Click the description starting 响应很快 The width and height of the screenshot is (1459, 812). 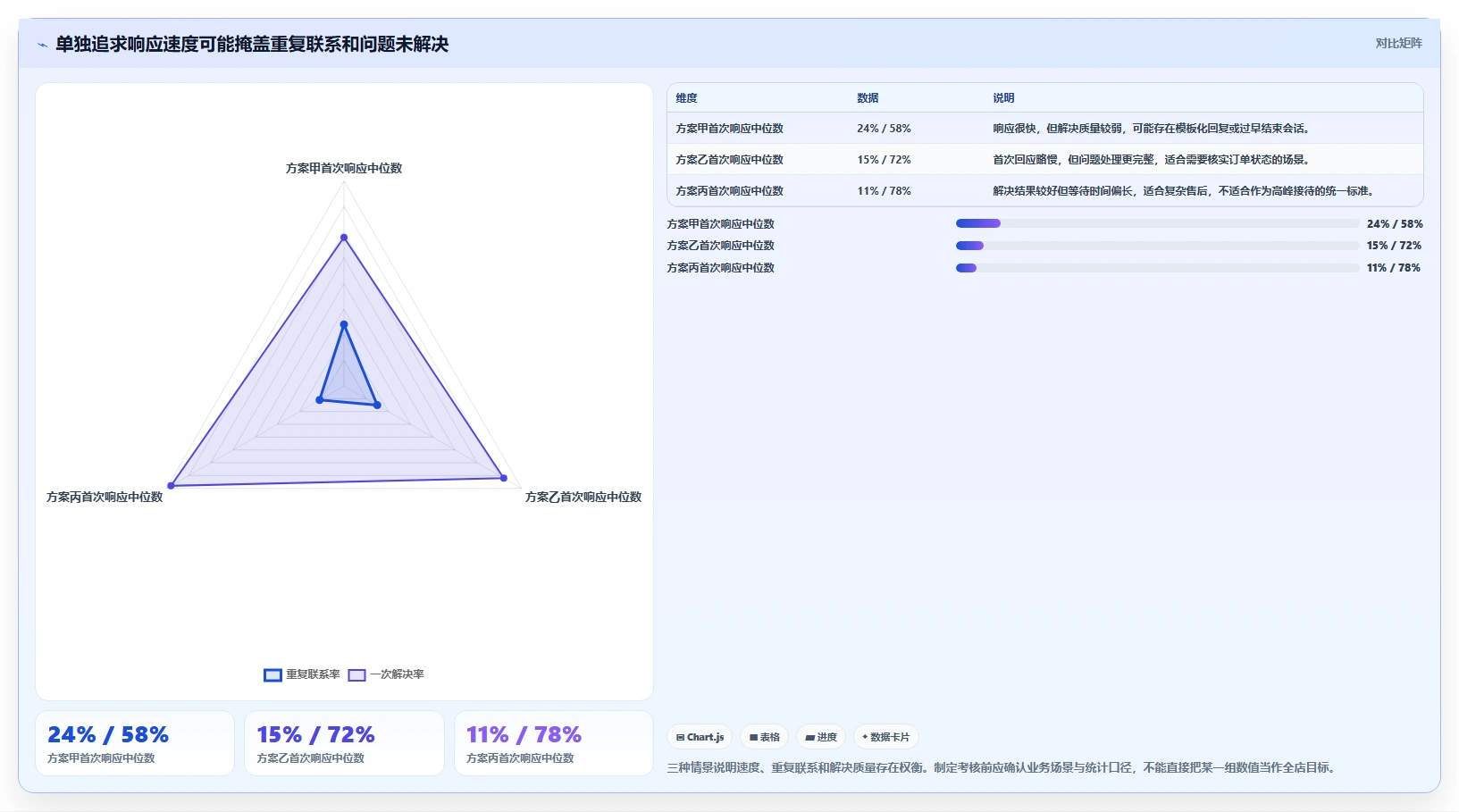[1153, 129]
